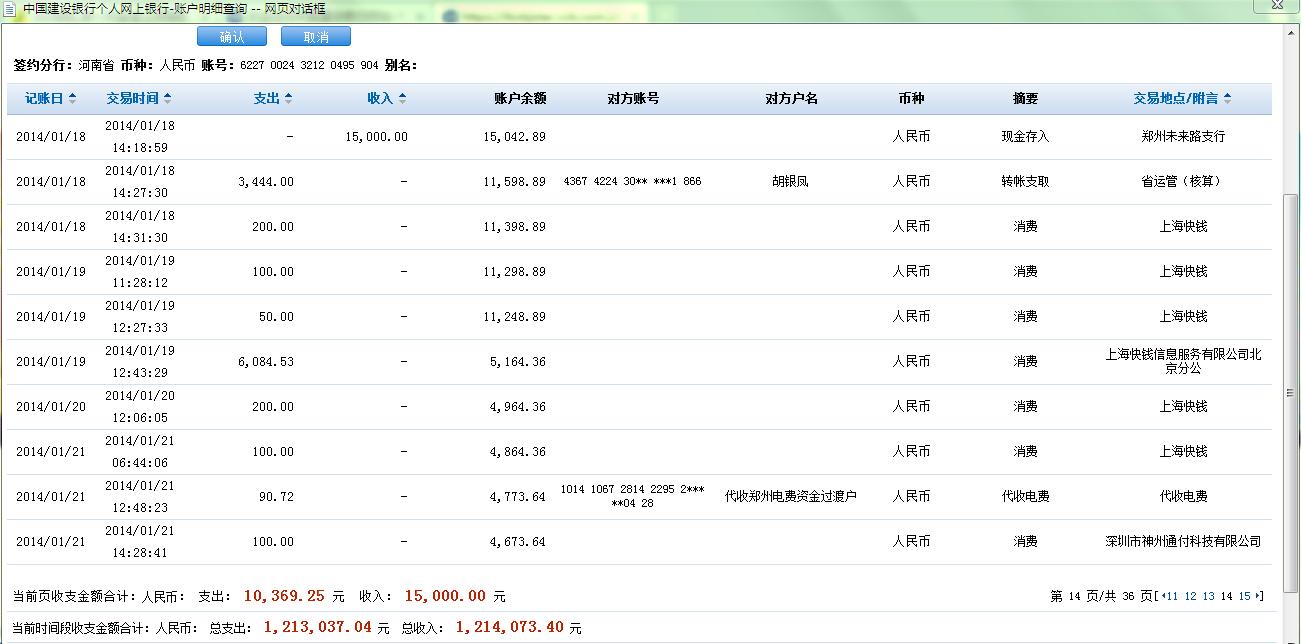Click counterparty name 胡银凤
1301x644 pixels.
pos(791,182)
